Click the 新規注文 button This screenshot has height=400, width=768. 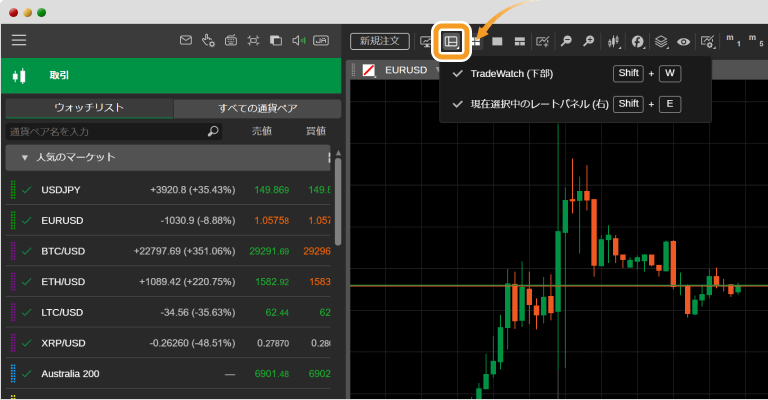click(380, 41)
